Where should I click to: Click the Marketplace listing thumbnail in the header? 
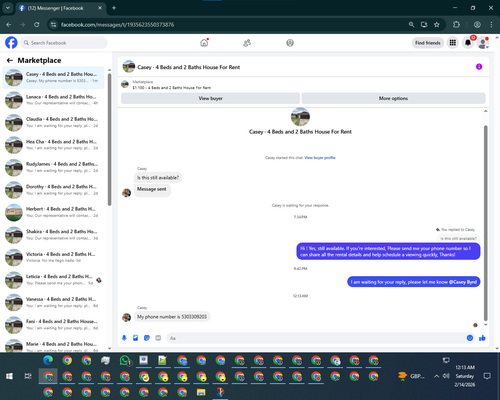(125, 85)
